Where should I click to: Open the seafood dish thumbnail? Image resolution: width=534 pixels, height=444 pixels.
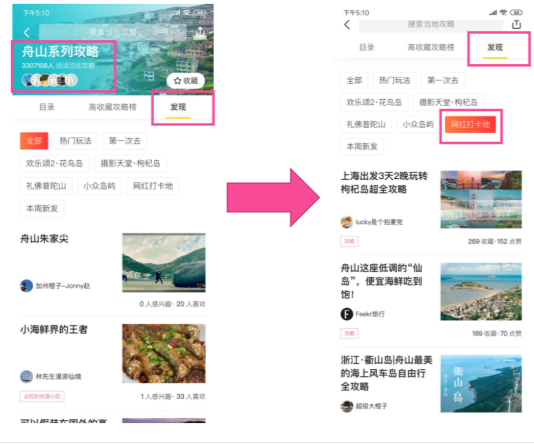coord(164,353)
